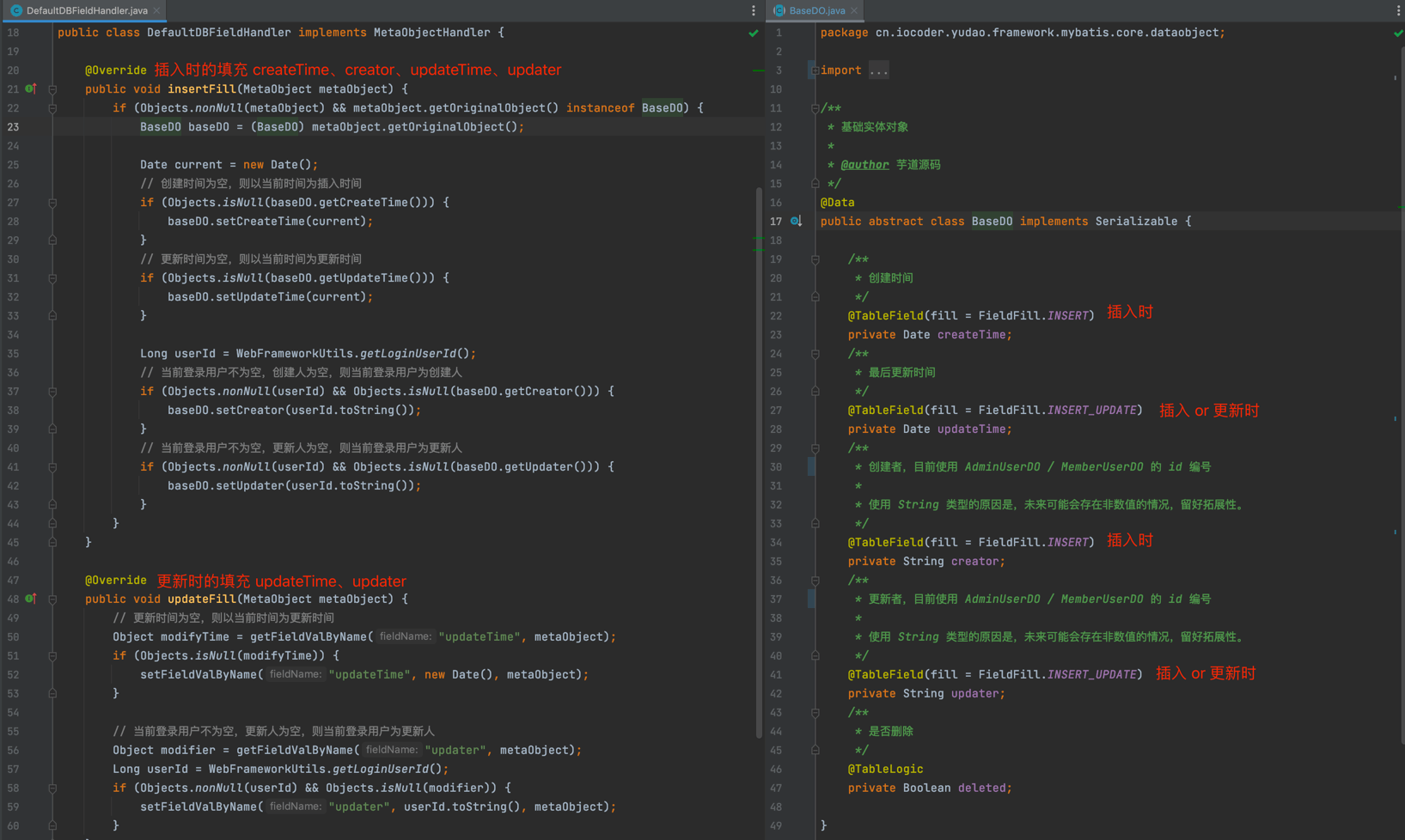This screenshot has height=840, width=1405.
Task: Click the left editor vertical scrollbar thumb
Action: point(759,464)
